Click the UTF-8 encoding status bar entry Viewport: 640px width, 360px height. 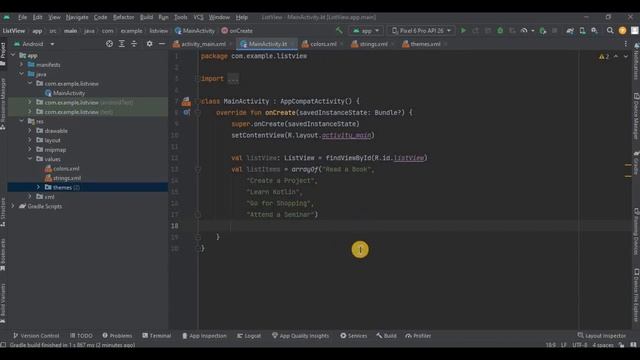(579, 345)
